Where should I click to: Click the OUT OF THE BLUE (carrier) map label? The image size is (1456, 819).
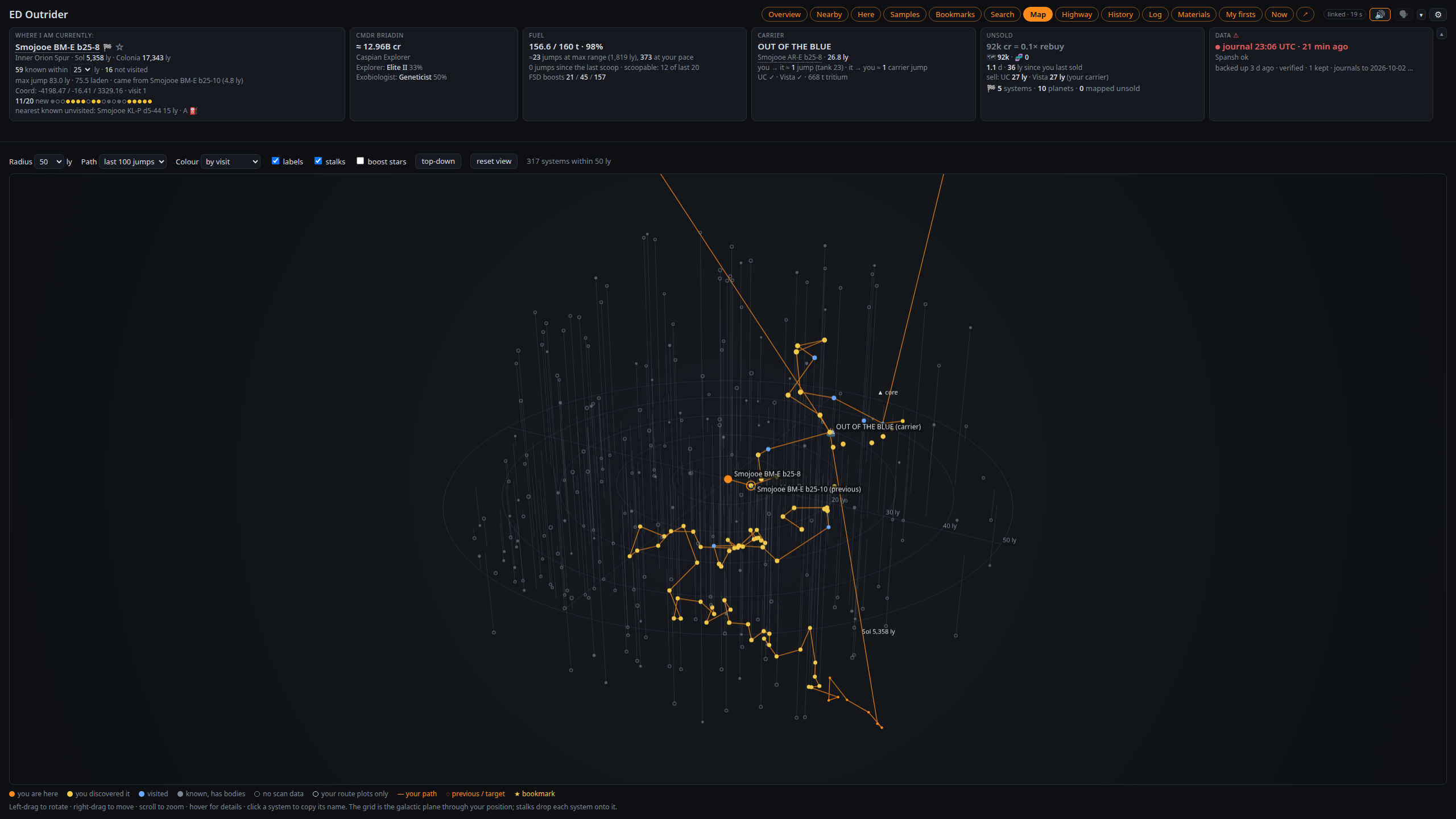coord(878,427)
